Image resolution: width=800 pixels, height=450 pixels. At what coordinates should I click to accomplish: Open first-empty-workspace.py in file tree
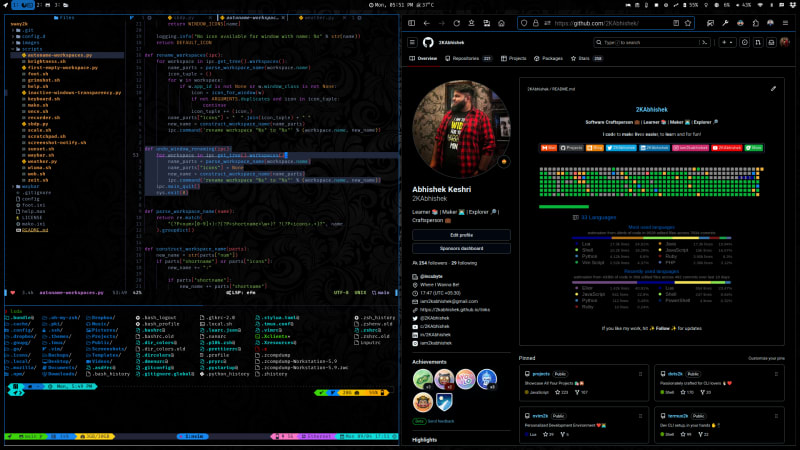(60, 67)
